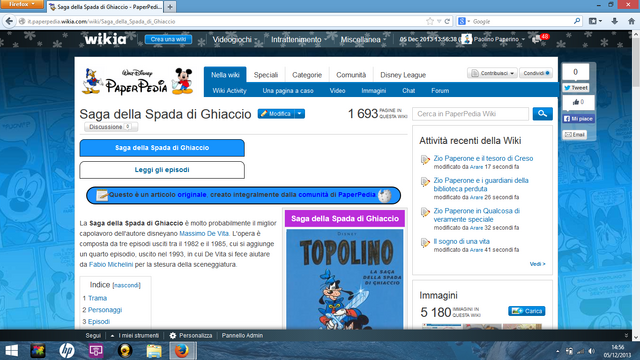Screen dimensions: 640x360
Task: Open the Chat submenu item
Action: [408, 91]
